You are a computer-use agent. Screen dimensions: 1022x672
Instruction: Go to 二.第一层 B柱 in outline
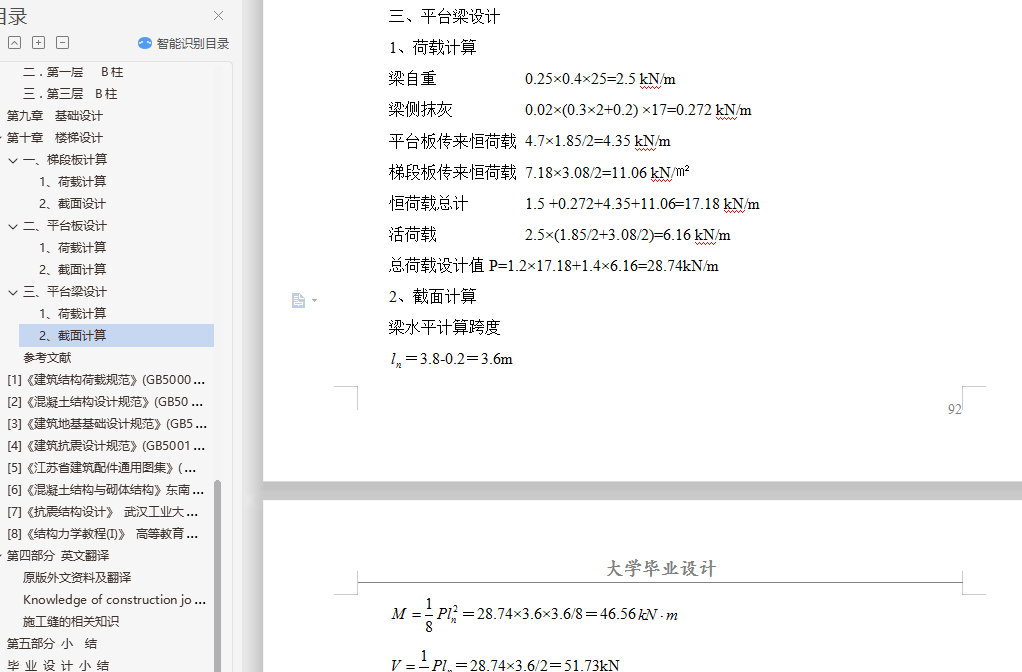pos(73,72)
